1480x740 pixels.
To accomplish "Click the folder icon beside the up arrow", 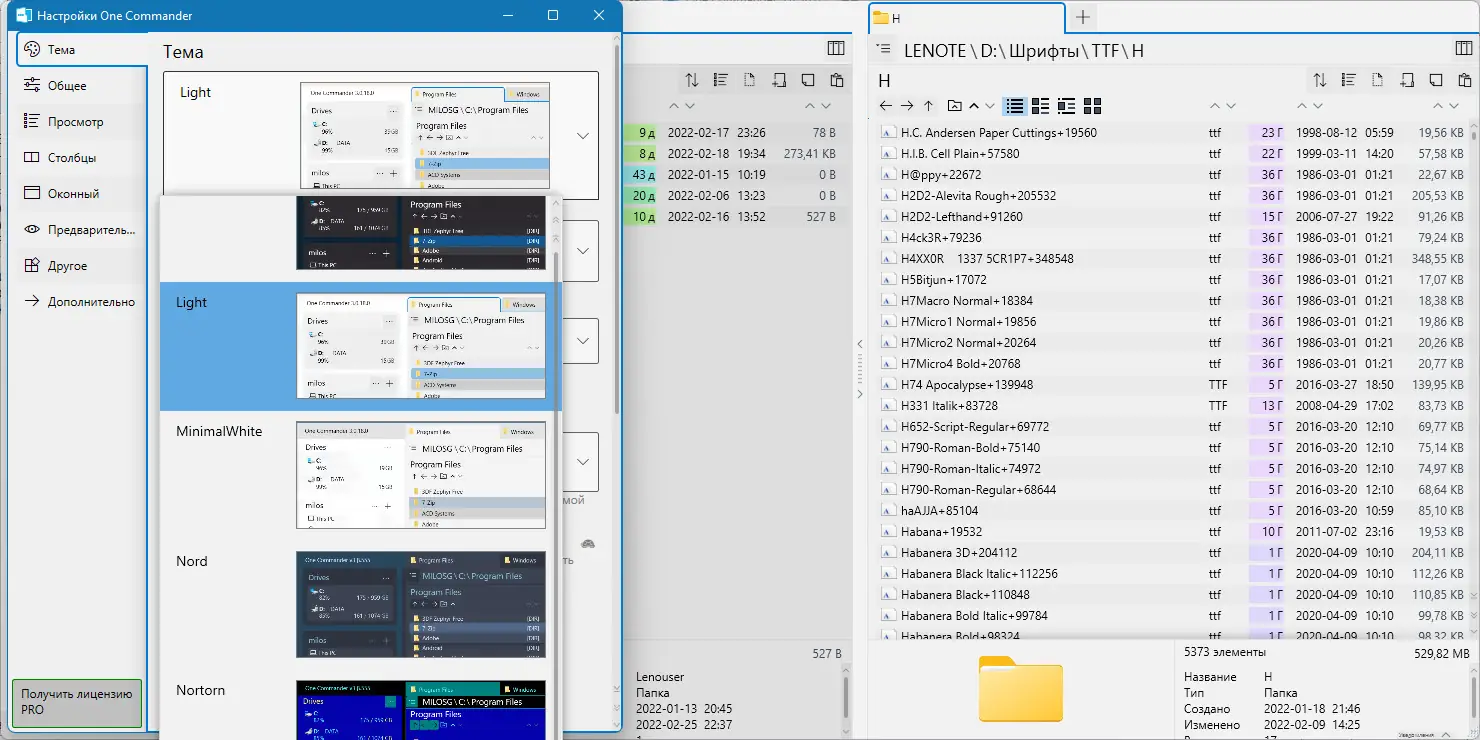I will (954, 105).
